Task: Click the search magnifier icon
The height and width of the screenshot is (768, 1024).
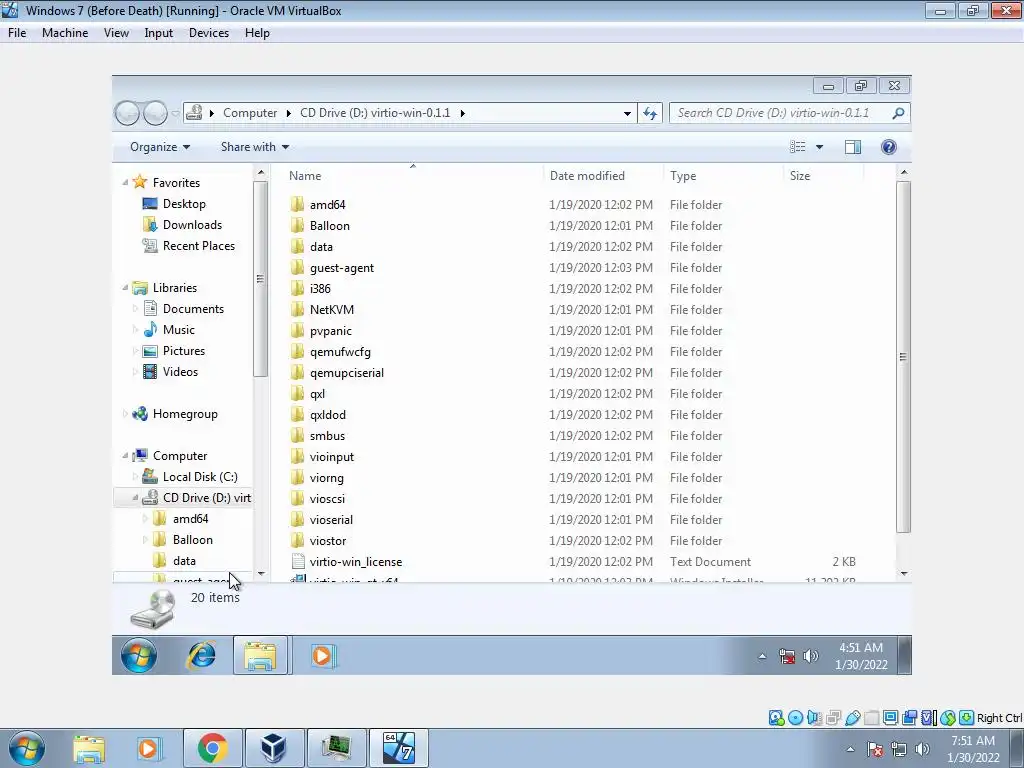Action: (x=898, y=113)
